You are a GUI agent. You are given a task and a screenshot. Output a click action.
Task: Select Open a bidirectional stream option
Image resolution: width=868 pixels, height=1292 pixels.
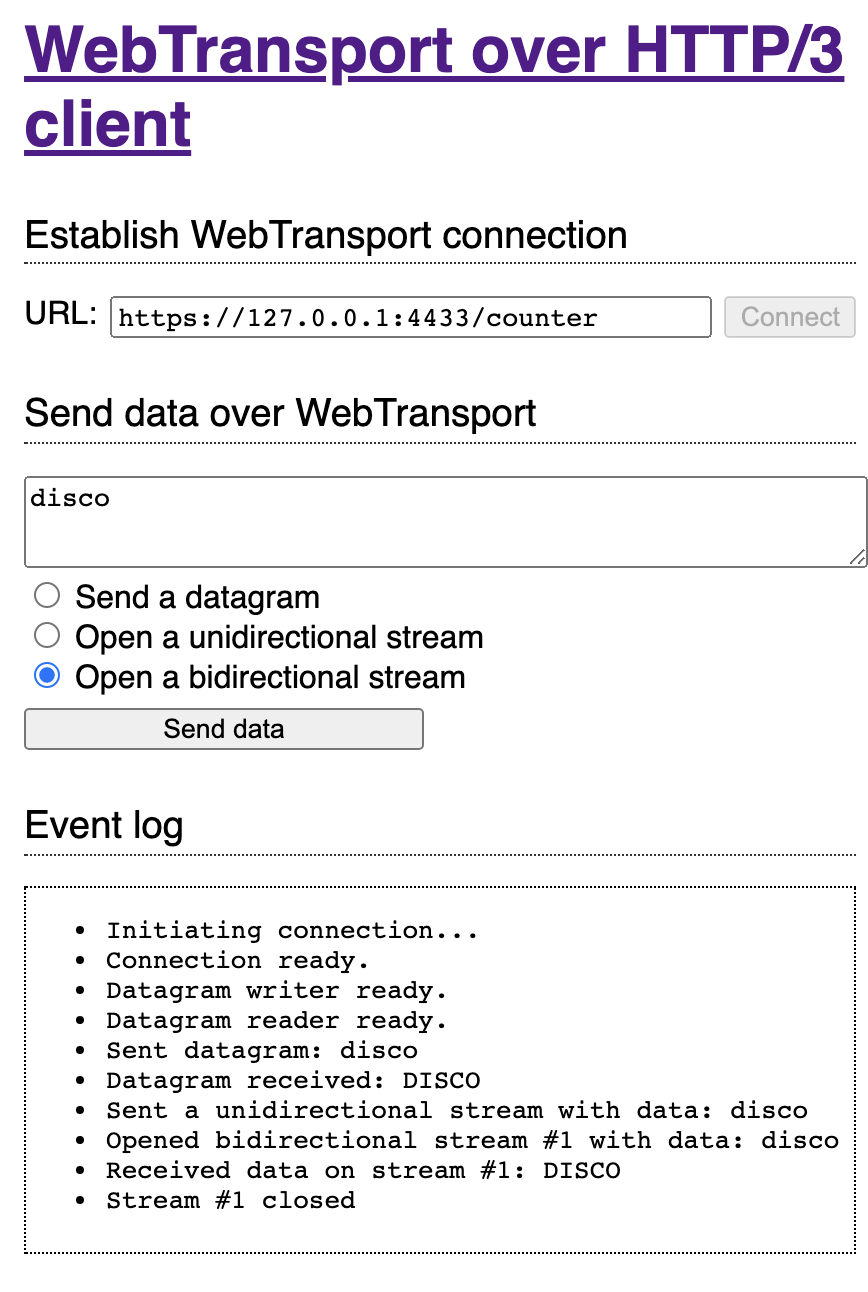[x=46, y=676]
